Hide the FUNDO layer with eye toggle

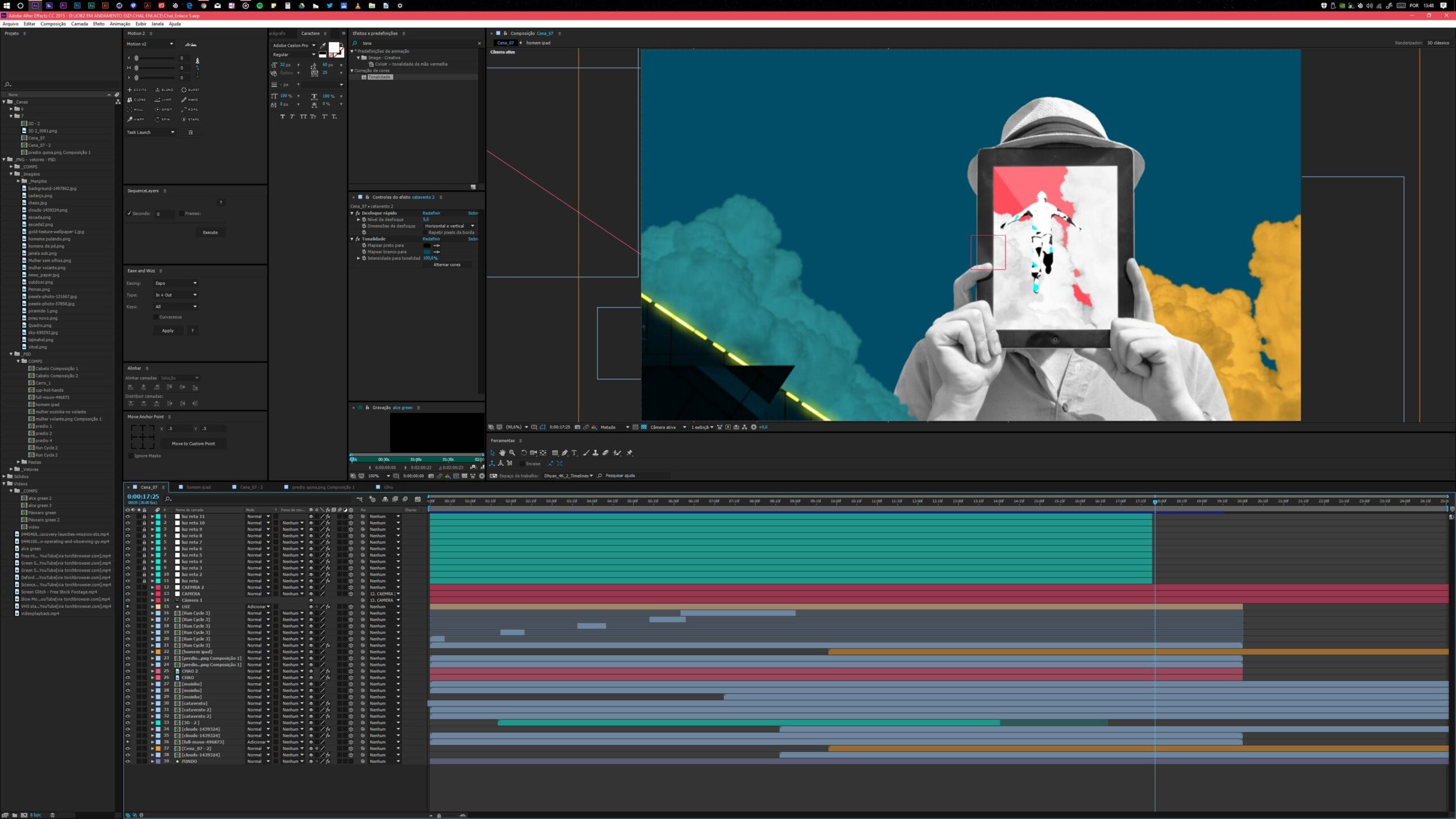tap(127, 761)
